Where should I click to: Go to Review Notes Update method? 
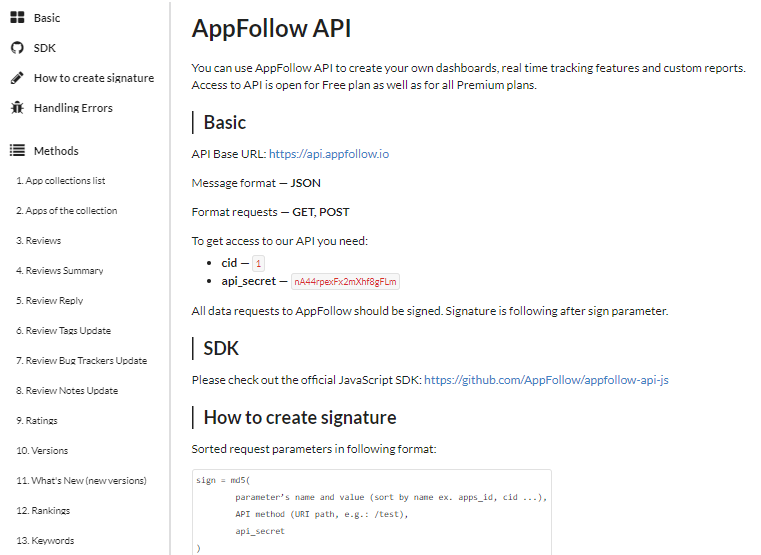(67, 391)
